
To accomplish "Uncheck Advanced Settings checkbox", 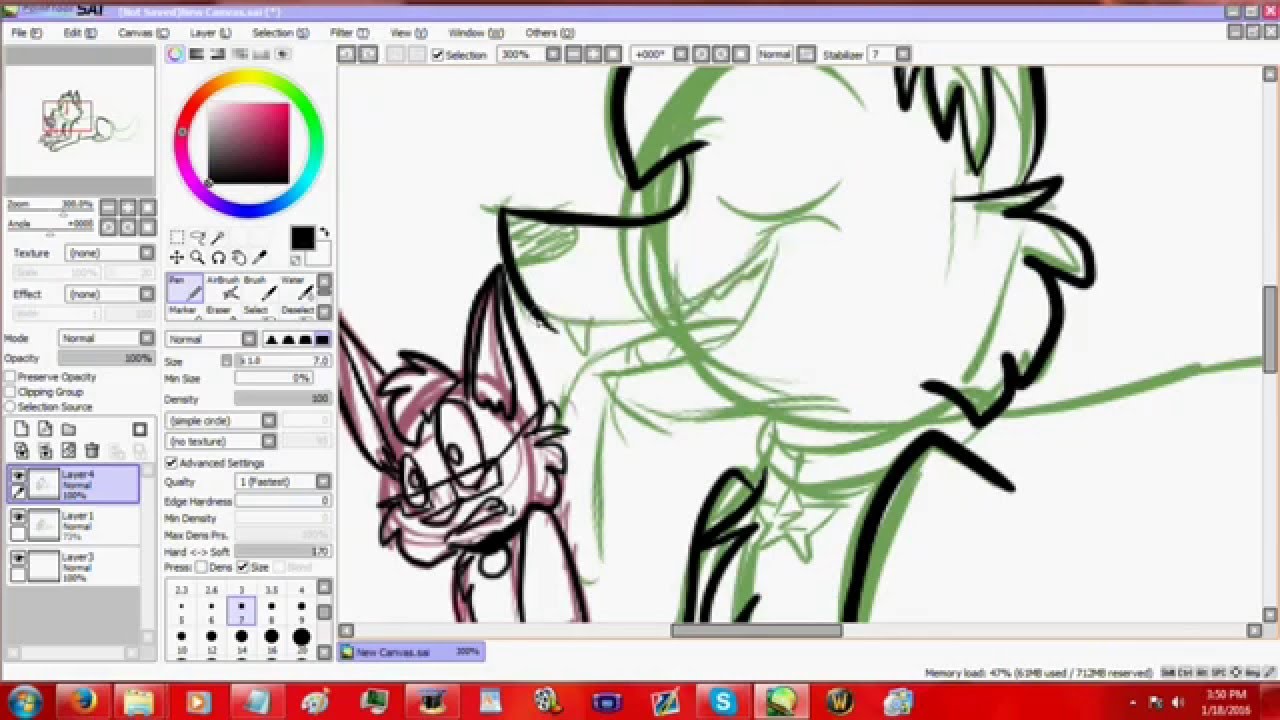I will click(x=171, y=463).
